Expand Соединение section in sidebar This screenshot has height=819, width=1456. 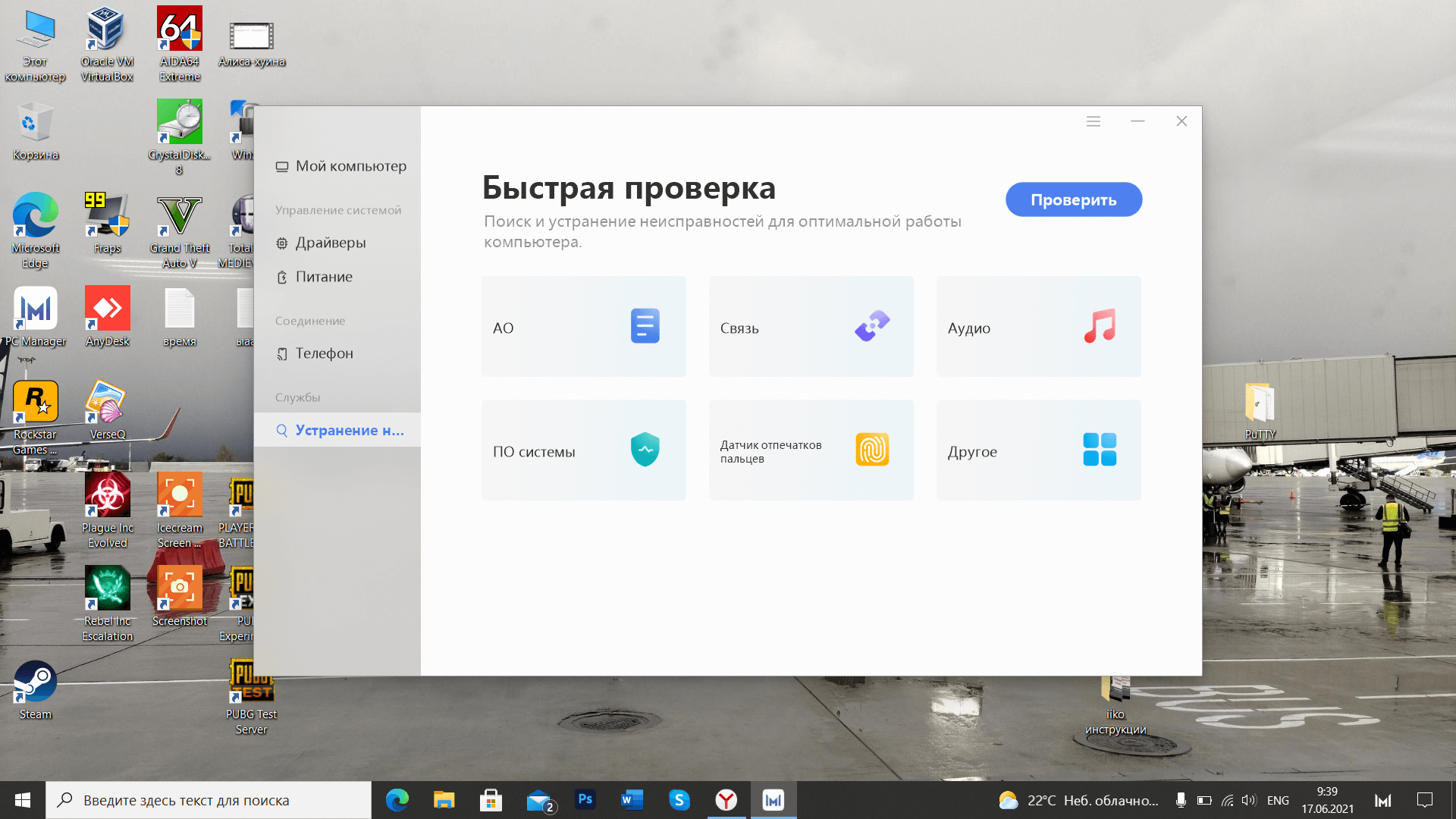[x=310, y=320]
